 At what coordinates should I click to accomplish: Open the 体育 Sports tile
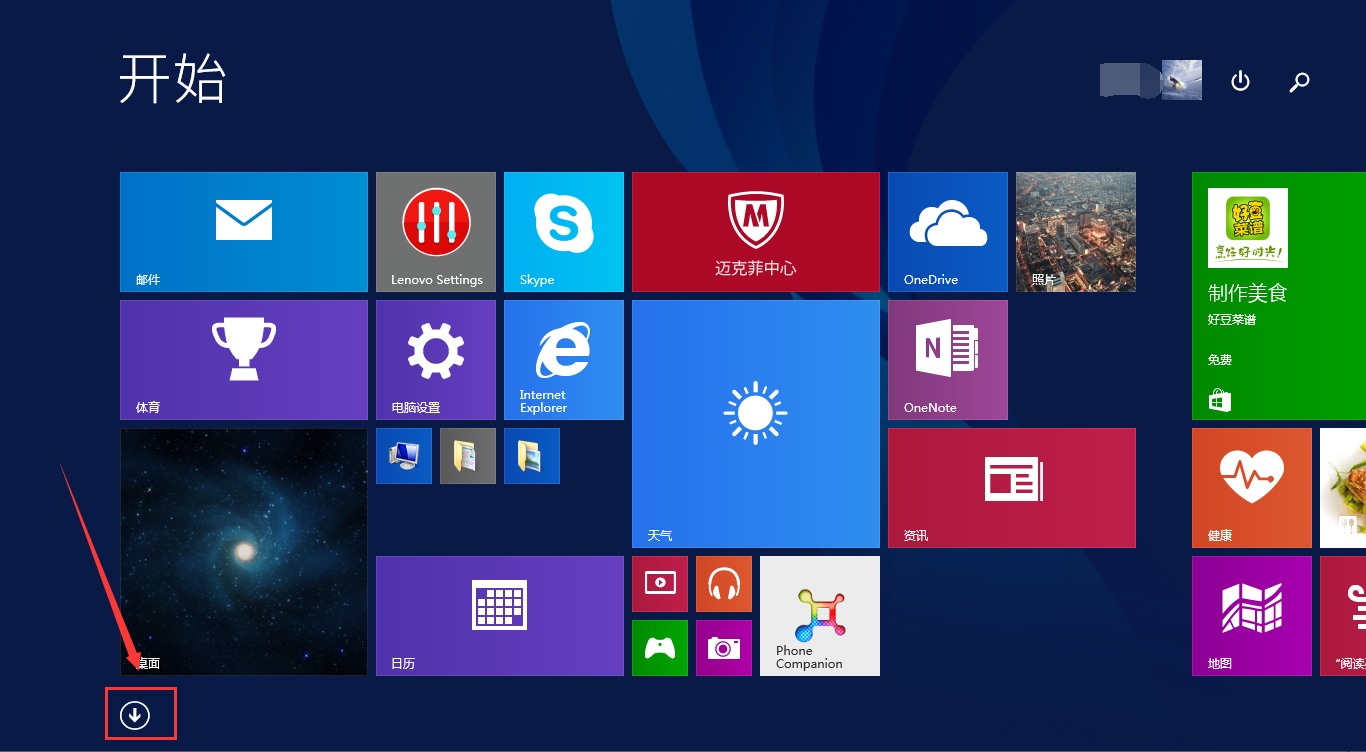coord(244,360)
